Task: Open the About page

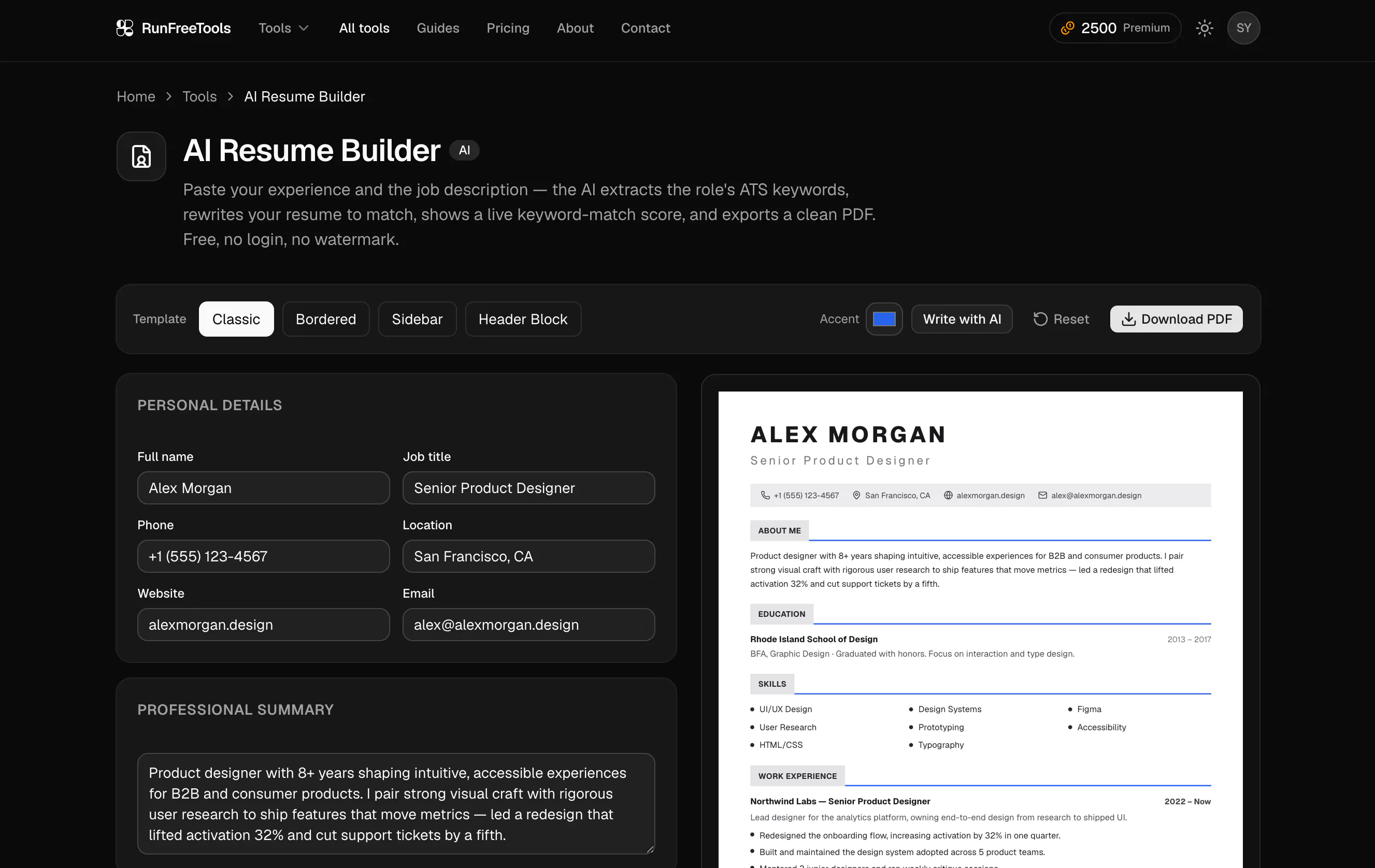Action: point(575,28)
